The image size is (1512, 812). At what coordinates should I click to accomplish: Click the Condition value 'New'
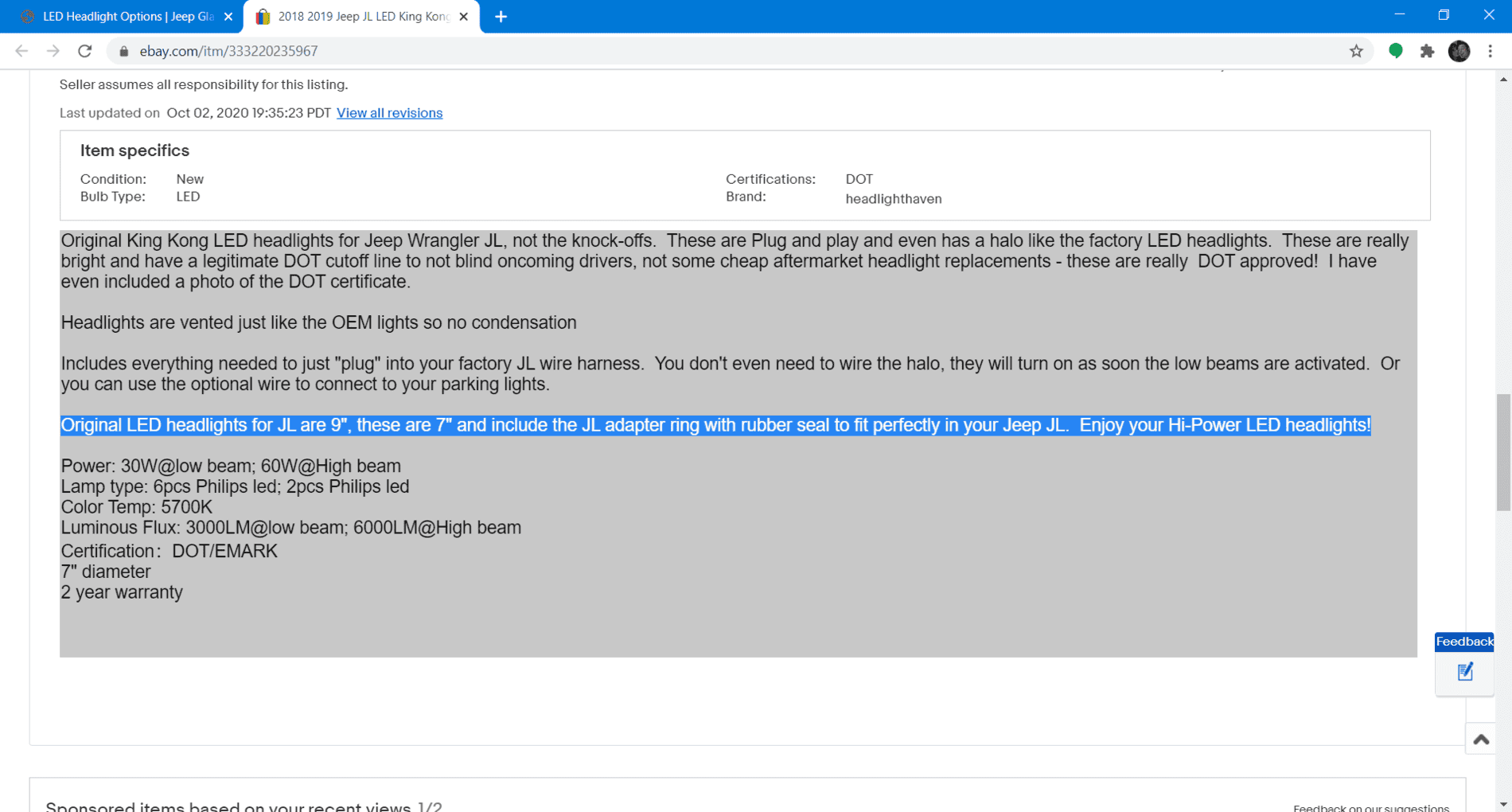(x=189, y=179)
